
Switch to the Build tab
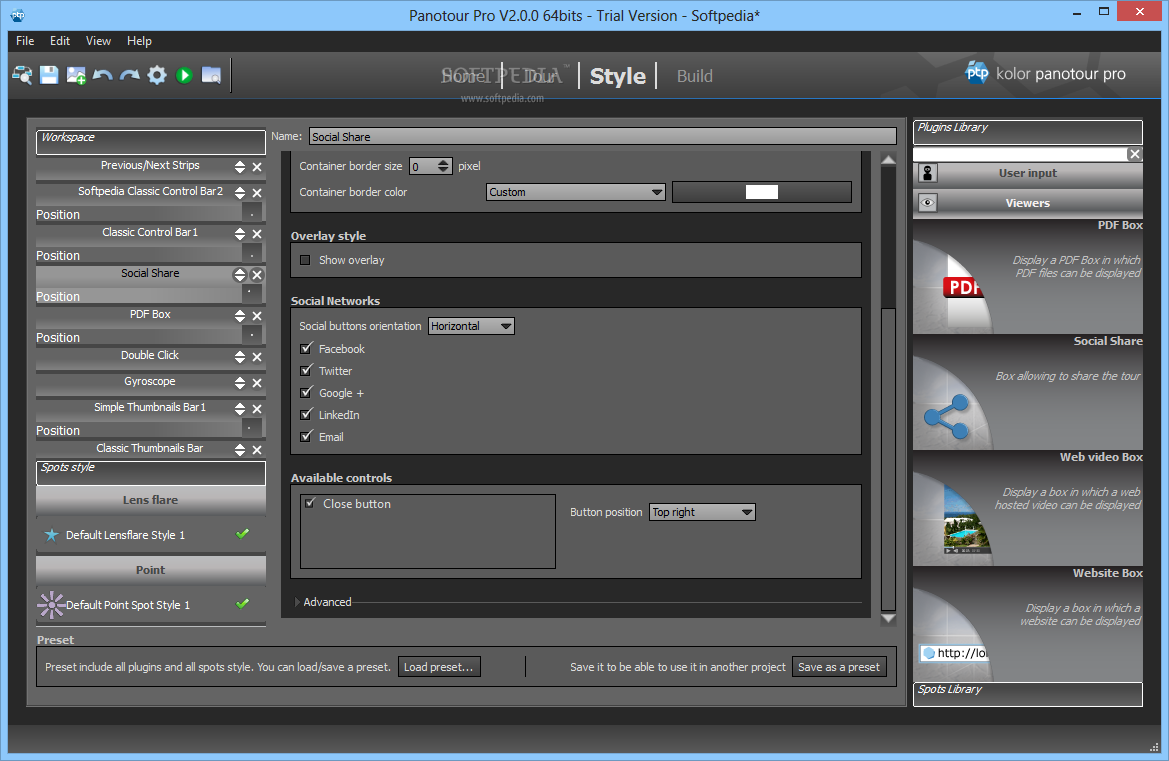[694, 76]
